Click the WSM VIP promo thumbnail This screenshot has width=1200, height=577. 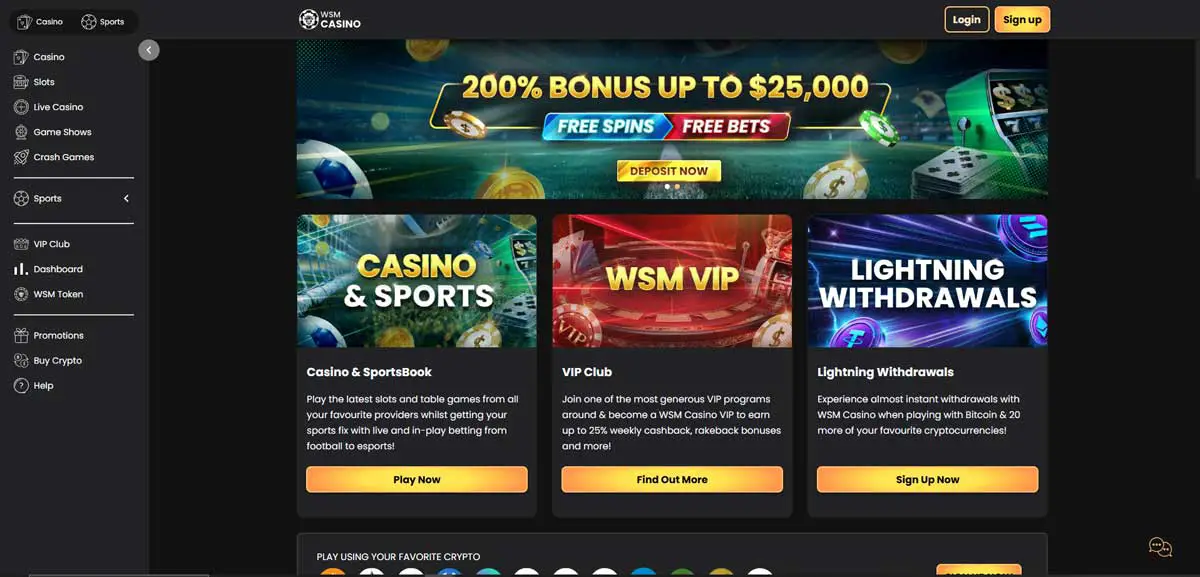click(x=672, y=281)
